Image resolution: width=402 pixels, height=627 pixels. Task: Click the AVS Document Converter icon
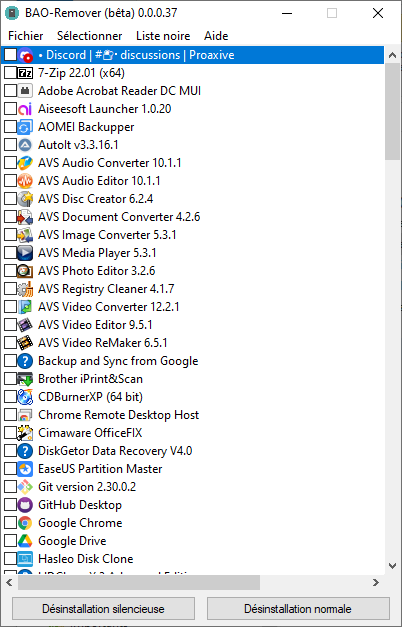pyautogui.click(x=25, y=217)
